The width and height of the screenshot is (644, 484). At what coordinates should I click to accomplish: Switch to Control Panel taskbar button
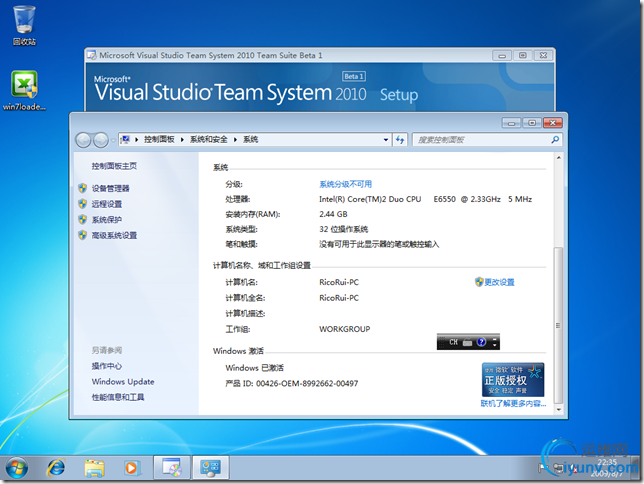(x=210, y=468)
